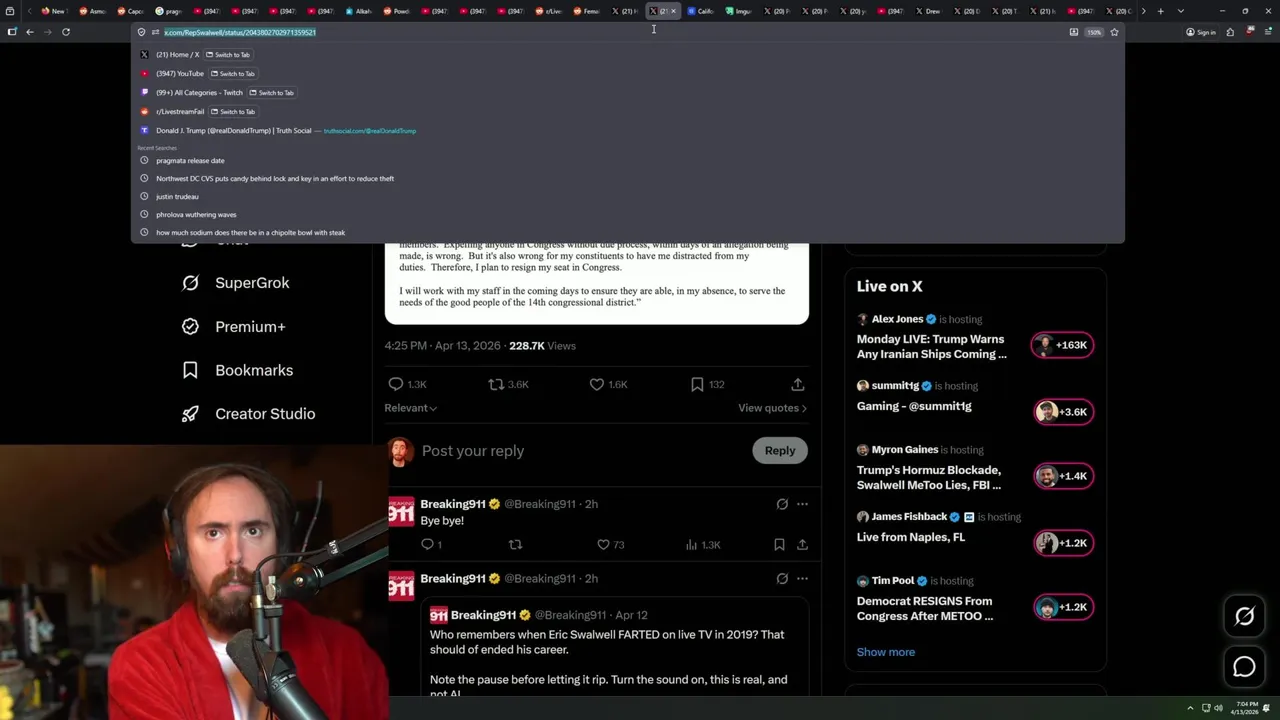This screenshot has height=720, width=1280.
Task: Switch to the Alkah browser tab
Action: pos(358,11)
